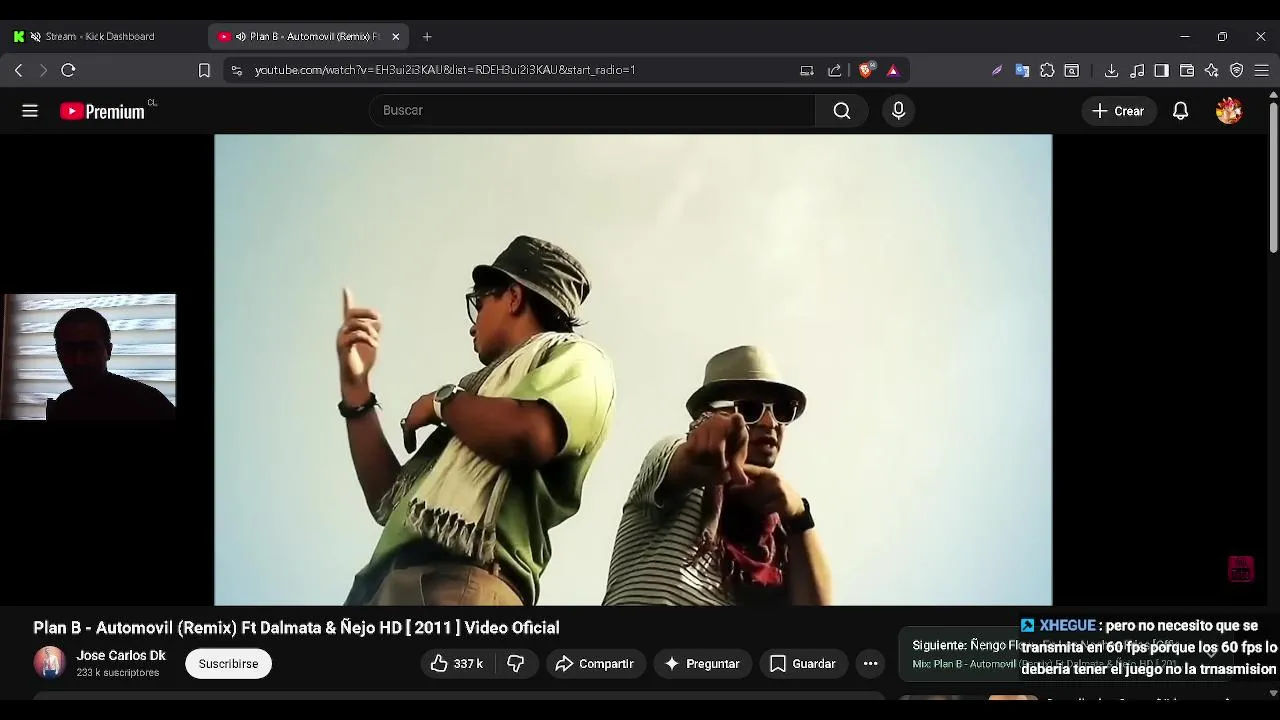Save video using Guardar button
Image resolution: width=1280 pixels, height=720 pixels.
tap(803, 664)
